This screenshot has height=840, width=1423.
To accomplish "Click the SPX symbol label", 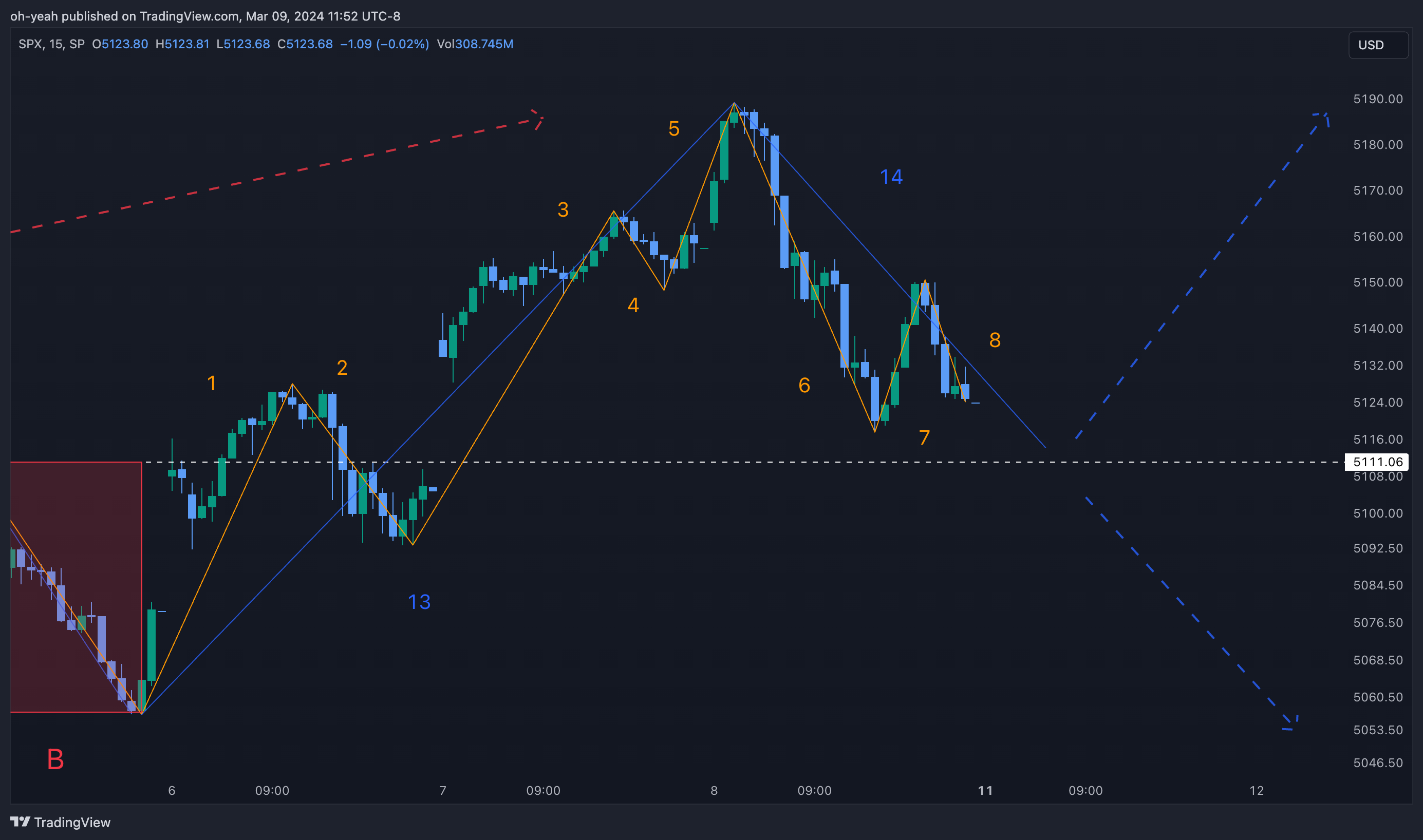I will tap(29, 44).
